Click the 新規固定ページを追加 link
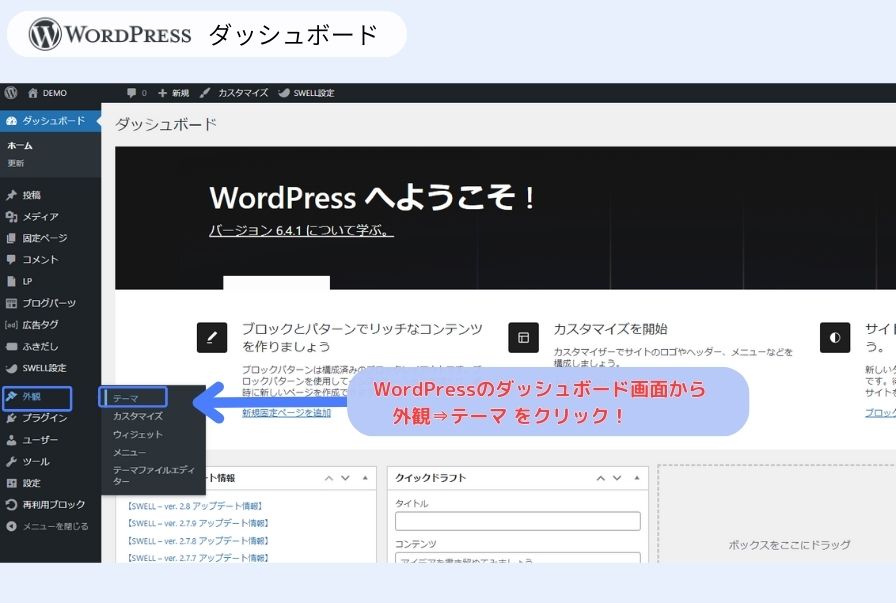This screenshot has width=896, height=603. pos(286,413)
